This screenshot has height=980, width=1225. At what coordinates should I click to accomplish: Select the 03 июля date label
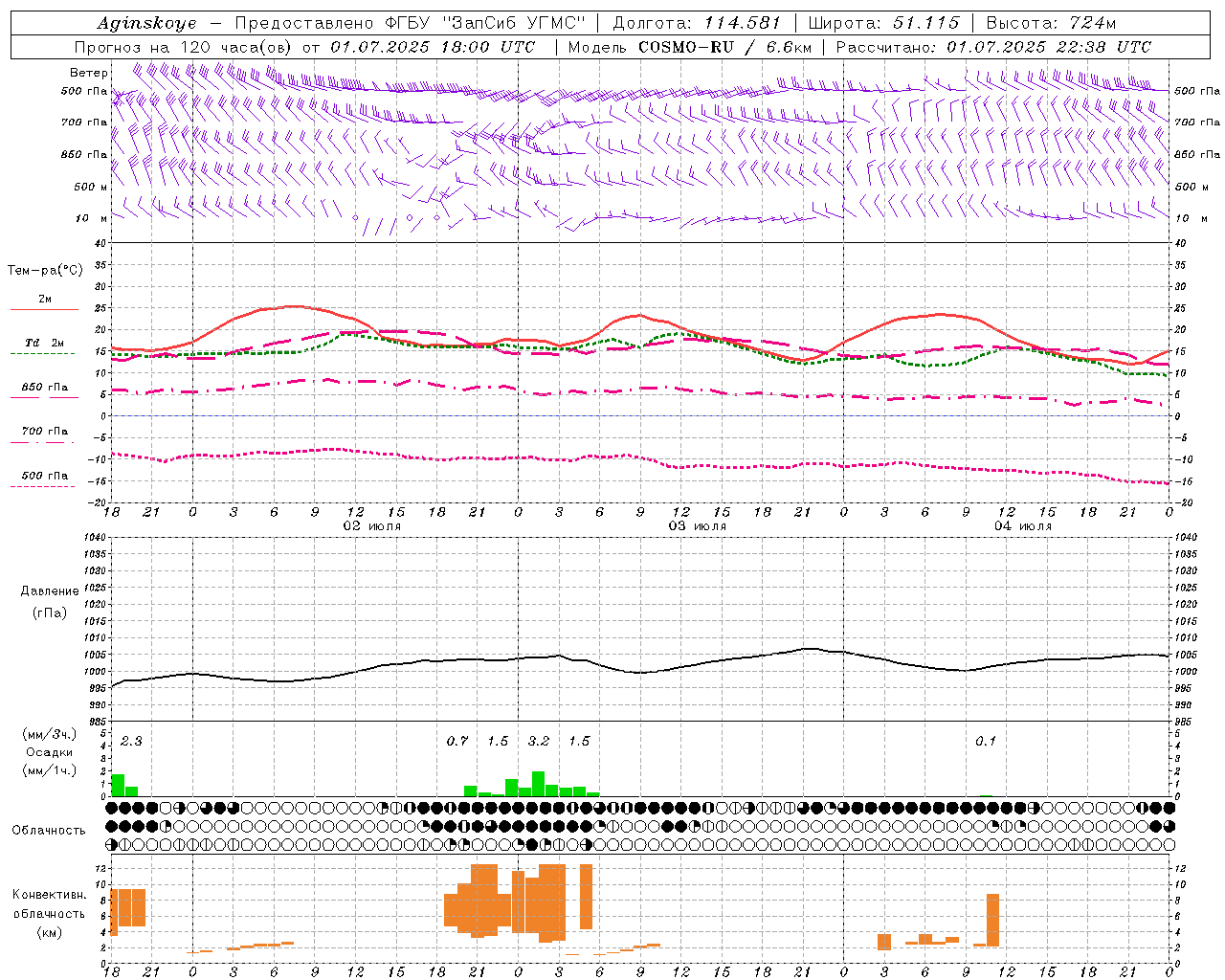coord(697,526)
